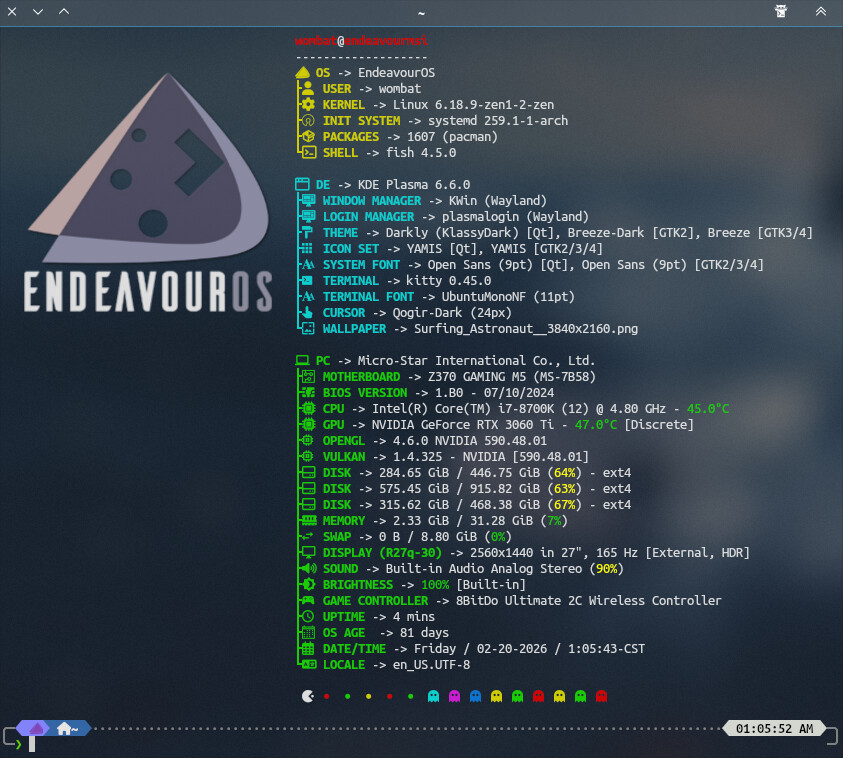Click the EndeavourOS logo segment in the prompt
Screen dimensions: 843x758
tap(35, 728)
